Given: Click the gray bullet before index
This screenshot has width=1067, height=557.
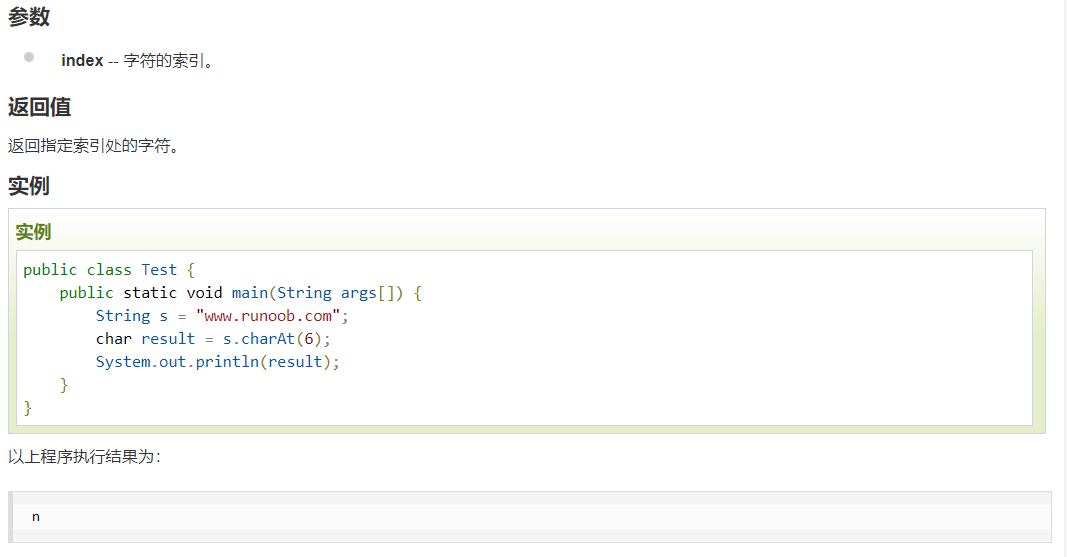Looking at the screenshot, I should (x=29, y=57).
